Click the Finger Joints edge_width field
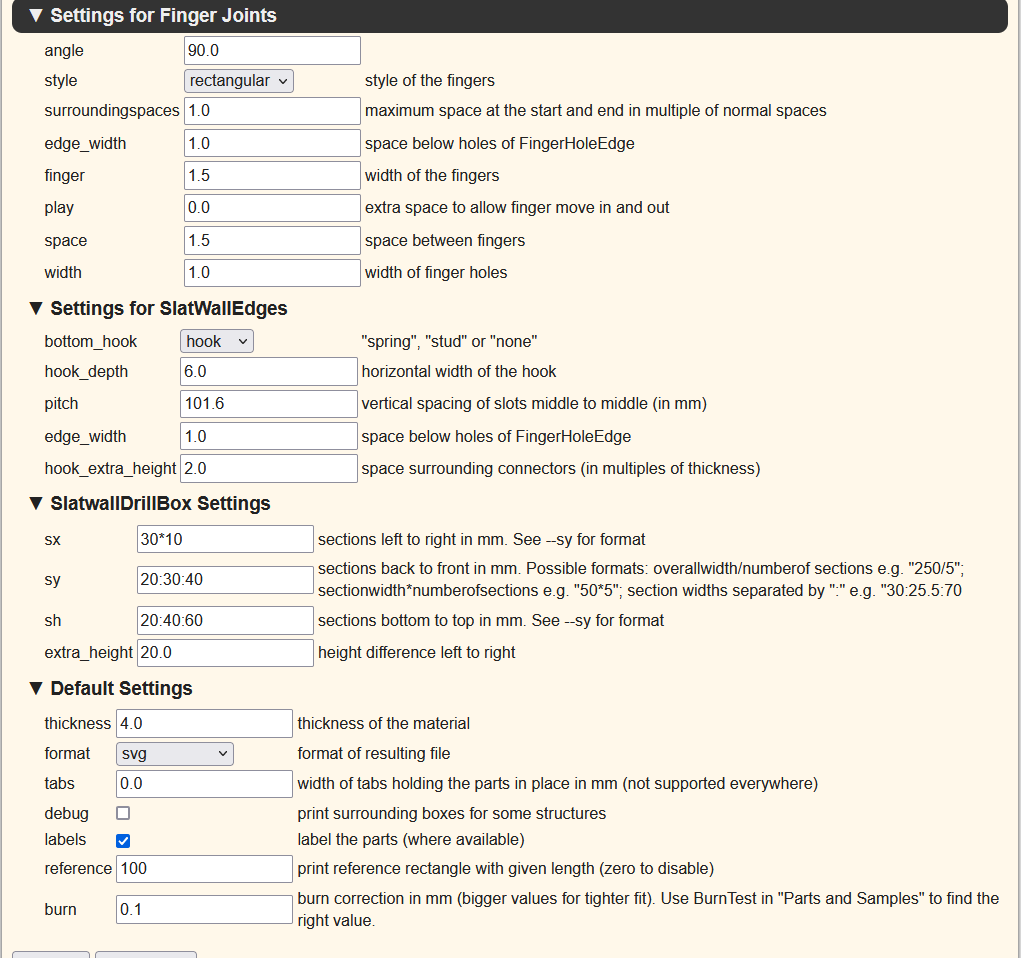 272,143
